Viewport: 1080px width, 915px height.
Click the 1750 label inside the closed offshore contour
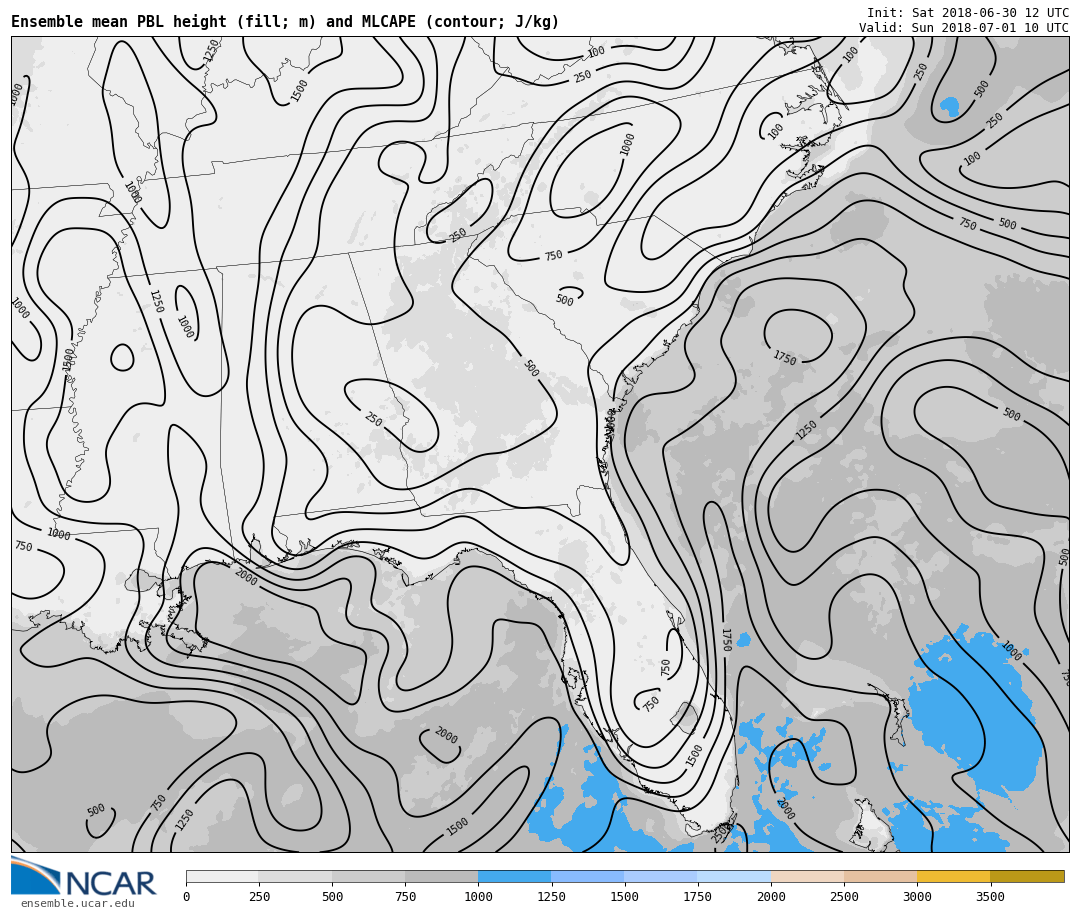coord(784,358)
